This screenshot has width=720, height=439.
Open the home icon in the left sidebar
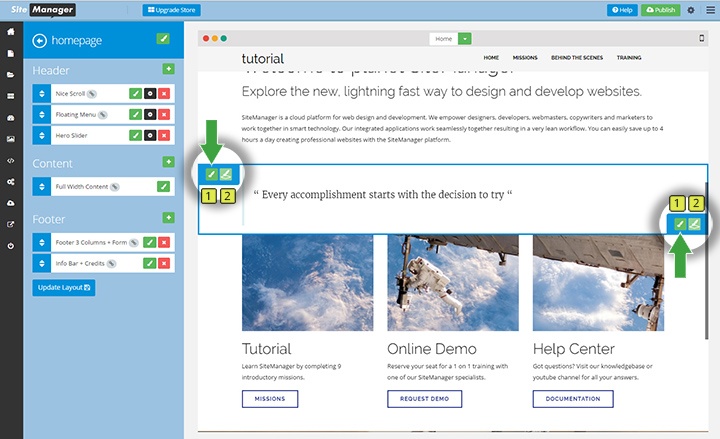pyautogui.click(x=11, y=32)
